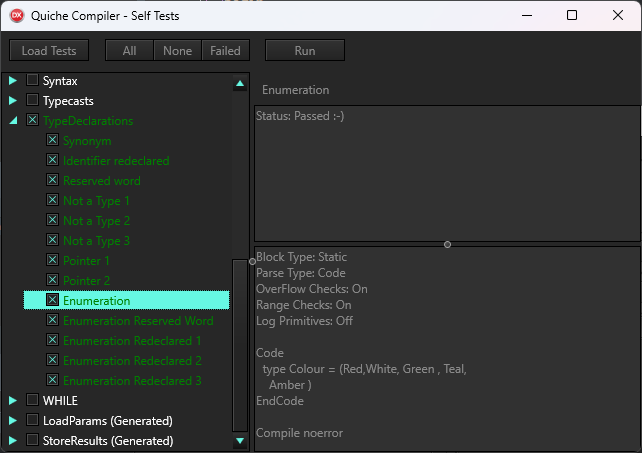
Task: Expand StoreResults (Generated) group
Action: coord(13,440)
